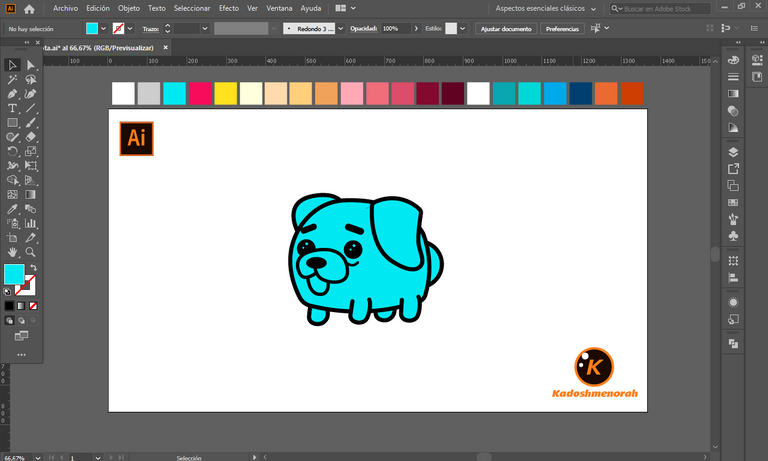Choose Draw Normal mode
768x461 pixels.
[x=9, y=320]
